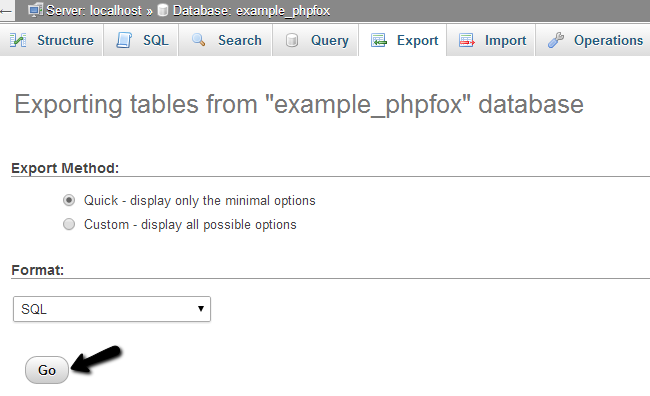This screenshot has width=650, height=396.
Task: Click the Go button
Action: [x=47, y=370]
